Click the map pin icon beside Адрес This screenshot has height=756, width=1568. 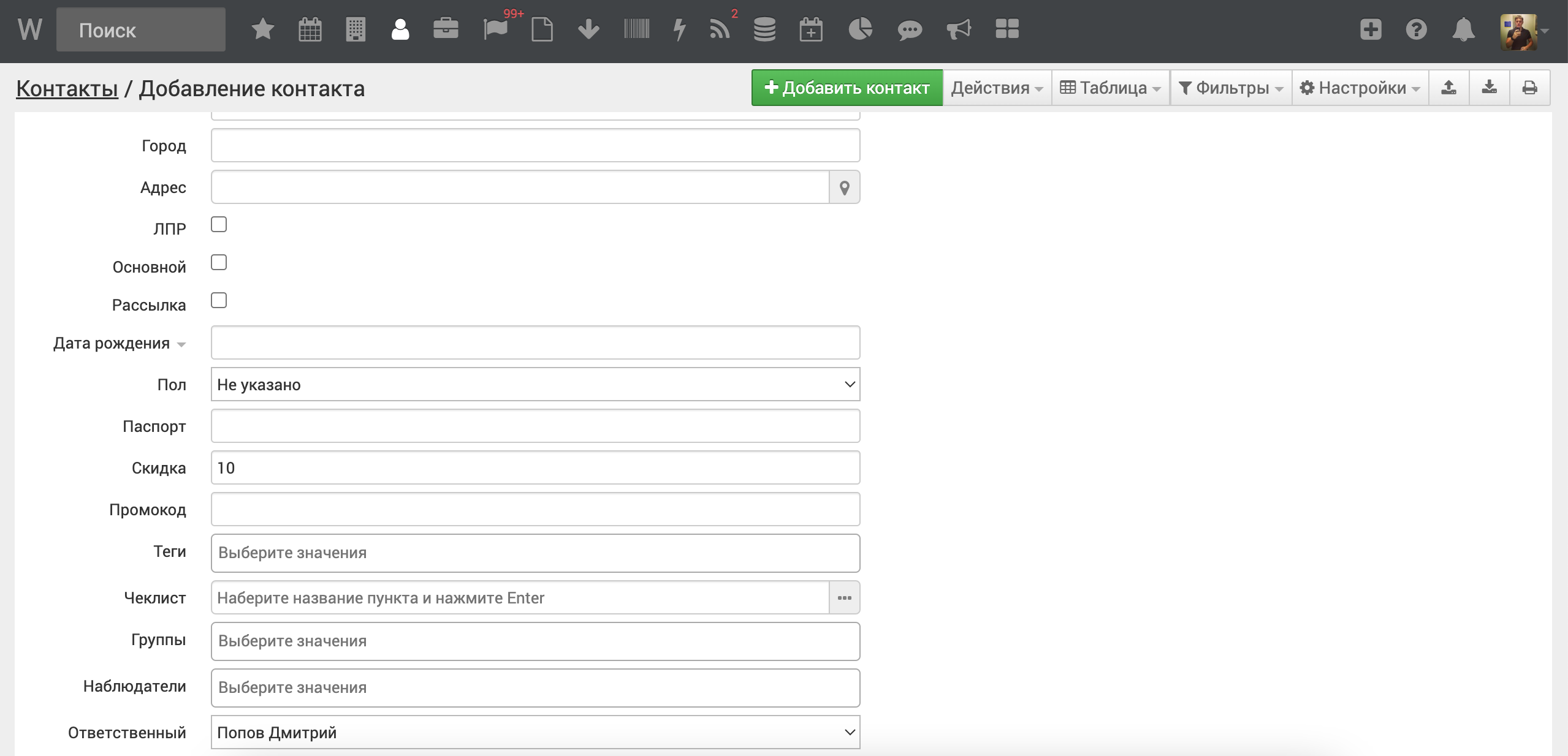(844, 187)
